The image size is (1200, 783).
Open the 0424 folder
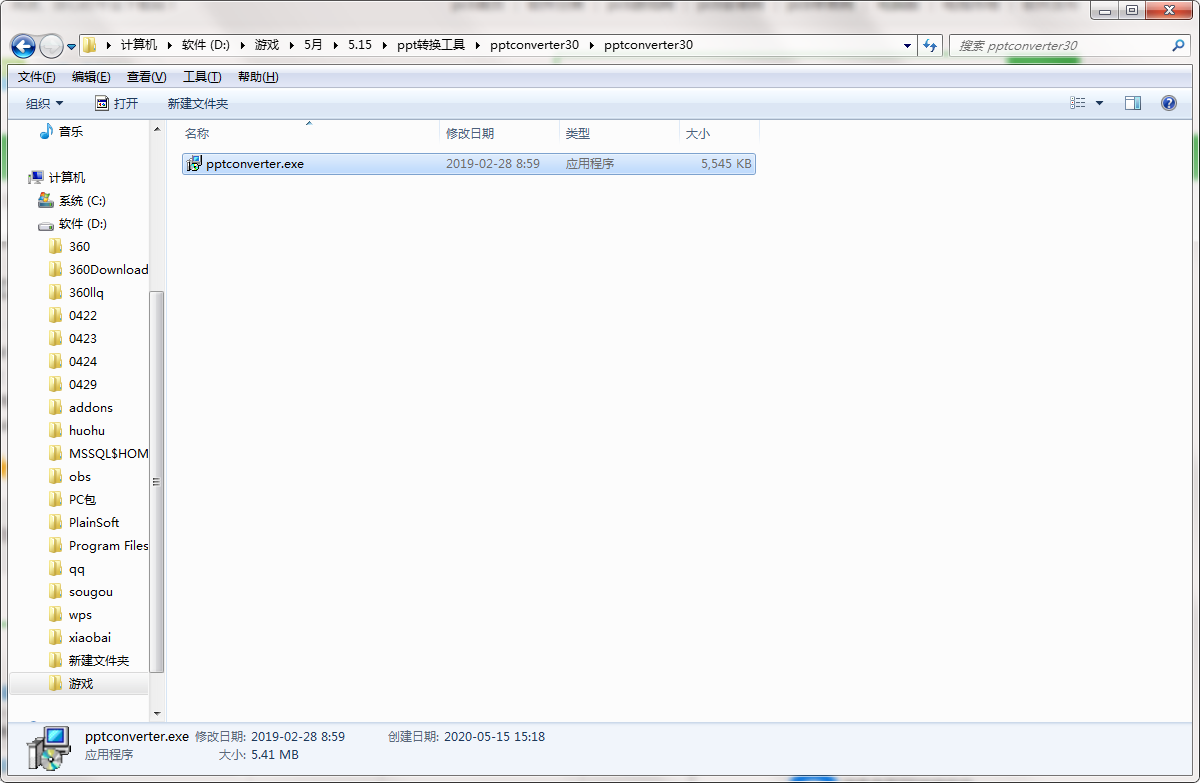point(83,361)
